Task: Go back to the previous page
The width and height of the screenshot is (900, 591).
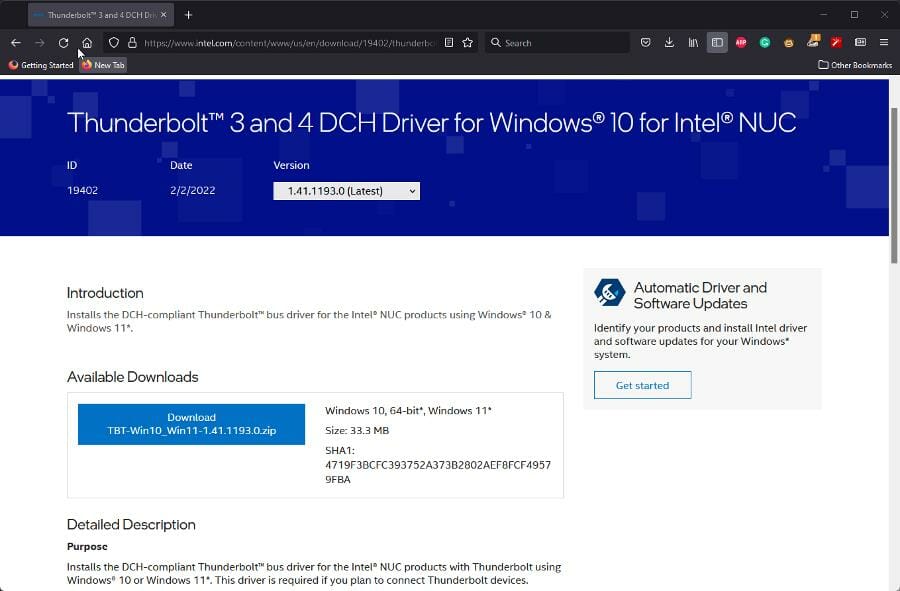Action: (15, 42)
